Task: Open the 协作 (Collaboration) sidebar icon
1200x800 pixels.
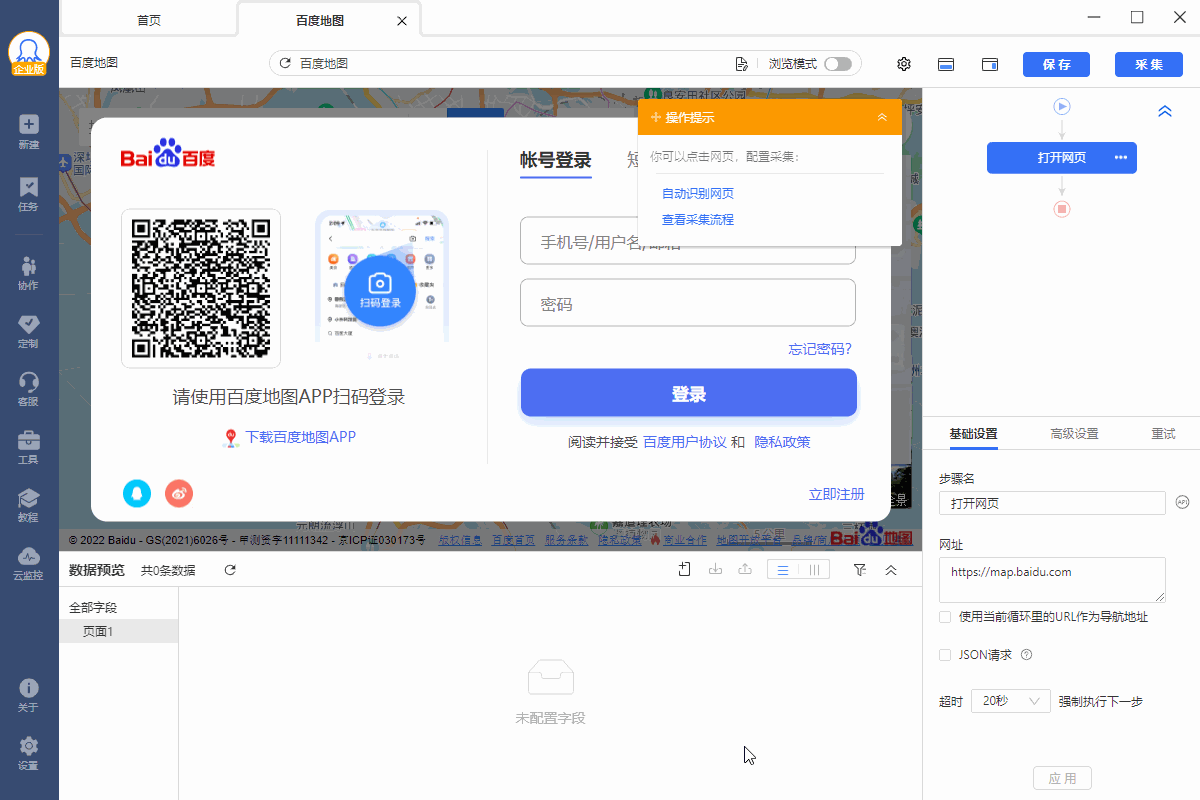Action: coord(29,272)
